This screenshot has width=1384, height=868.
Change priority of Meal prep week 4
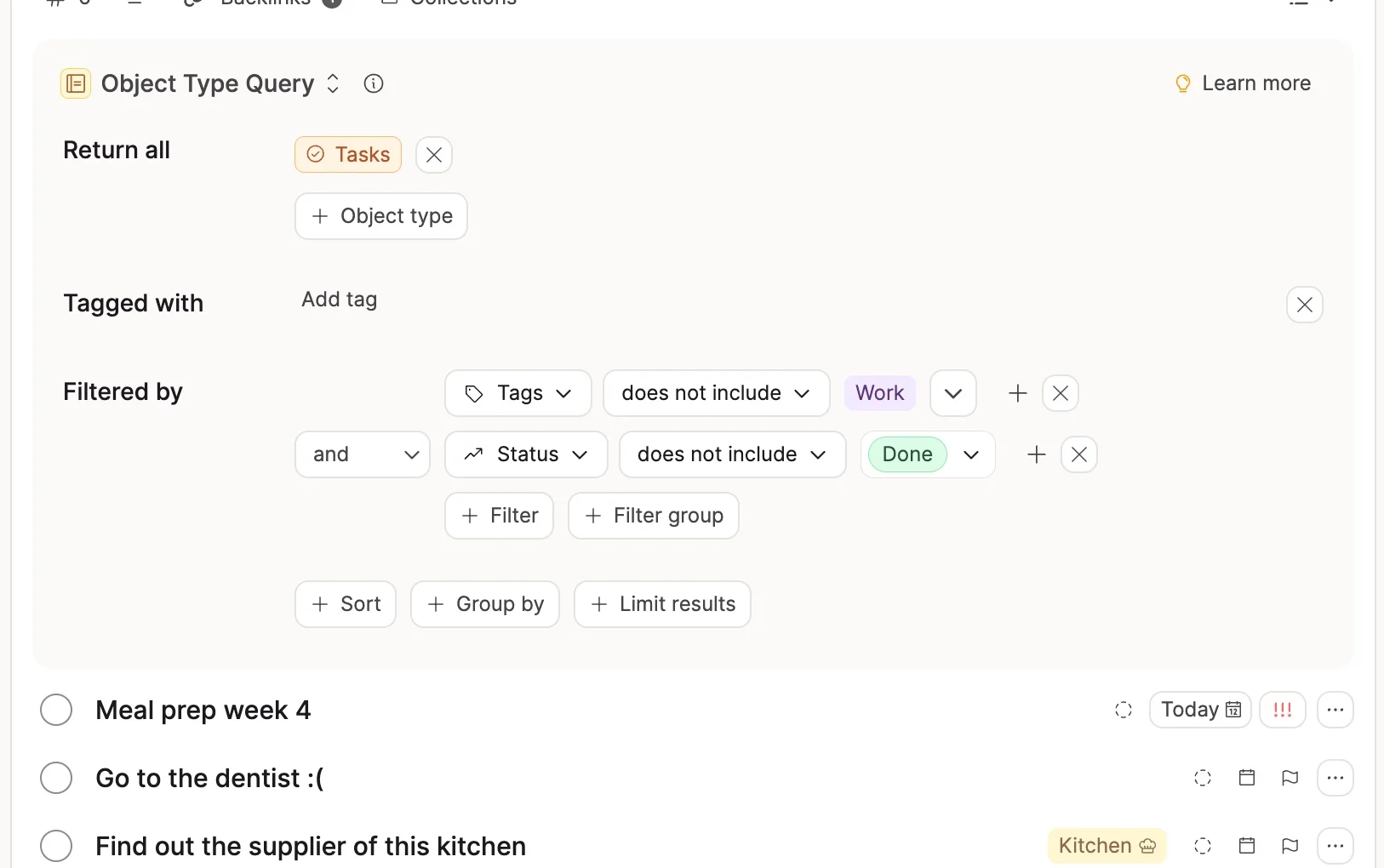click(1283, 710)
